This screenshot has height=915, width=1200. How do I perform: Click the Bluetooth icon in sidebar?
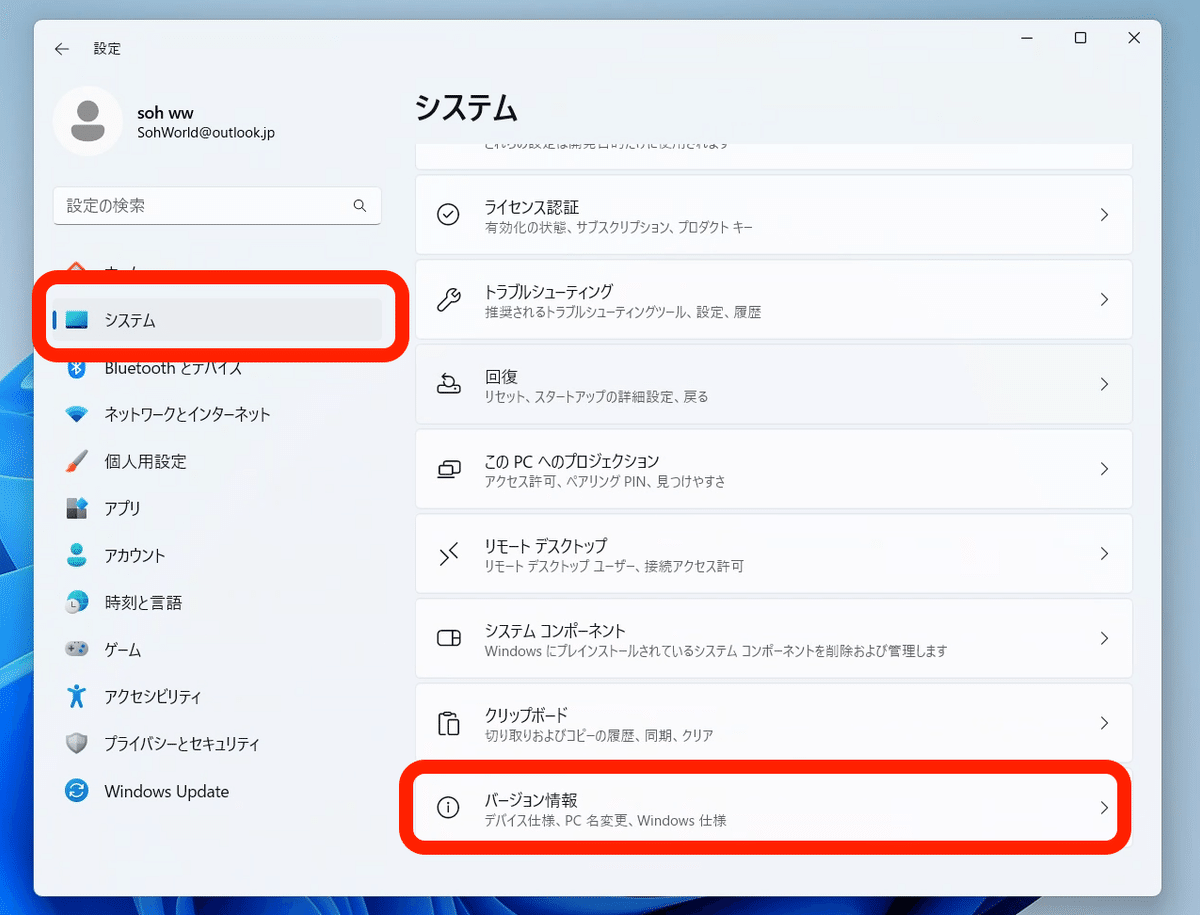pos(77,368)
